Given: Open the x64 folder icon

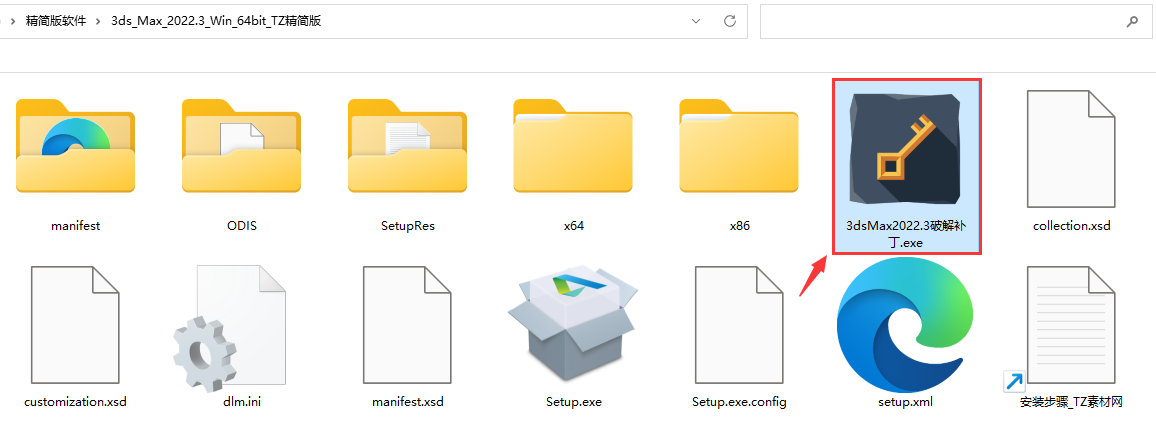Looking at the screenshot, I should coord(573,146).
